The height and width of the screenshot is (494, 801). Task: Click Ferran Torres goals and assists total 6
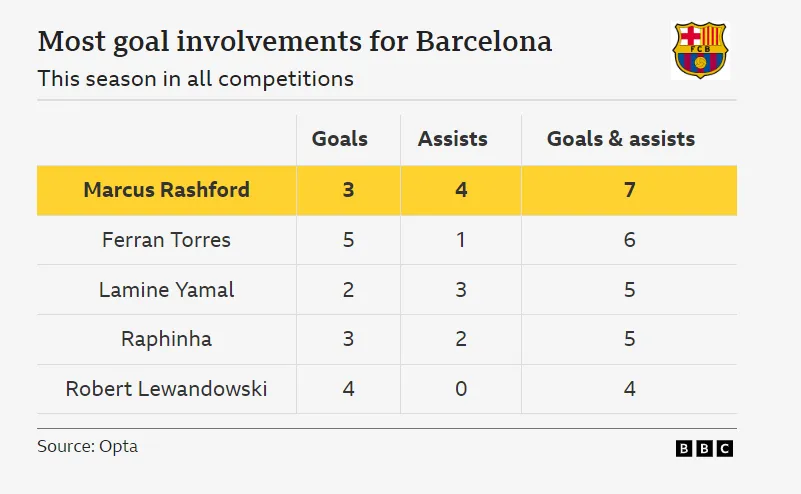630,240
